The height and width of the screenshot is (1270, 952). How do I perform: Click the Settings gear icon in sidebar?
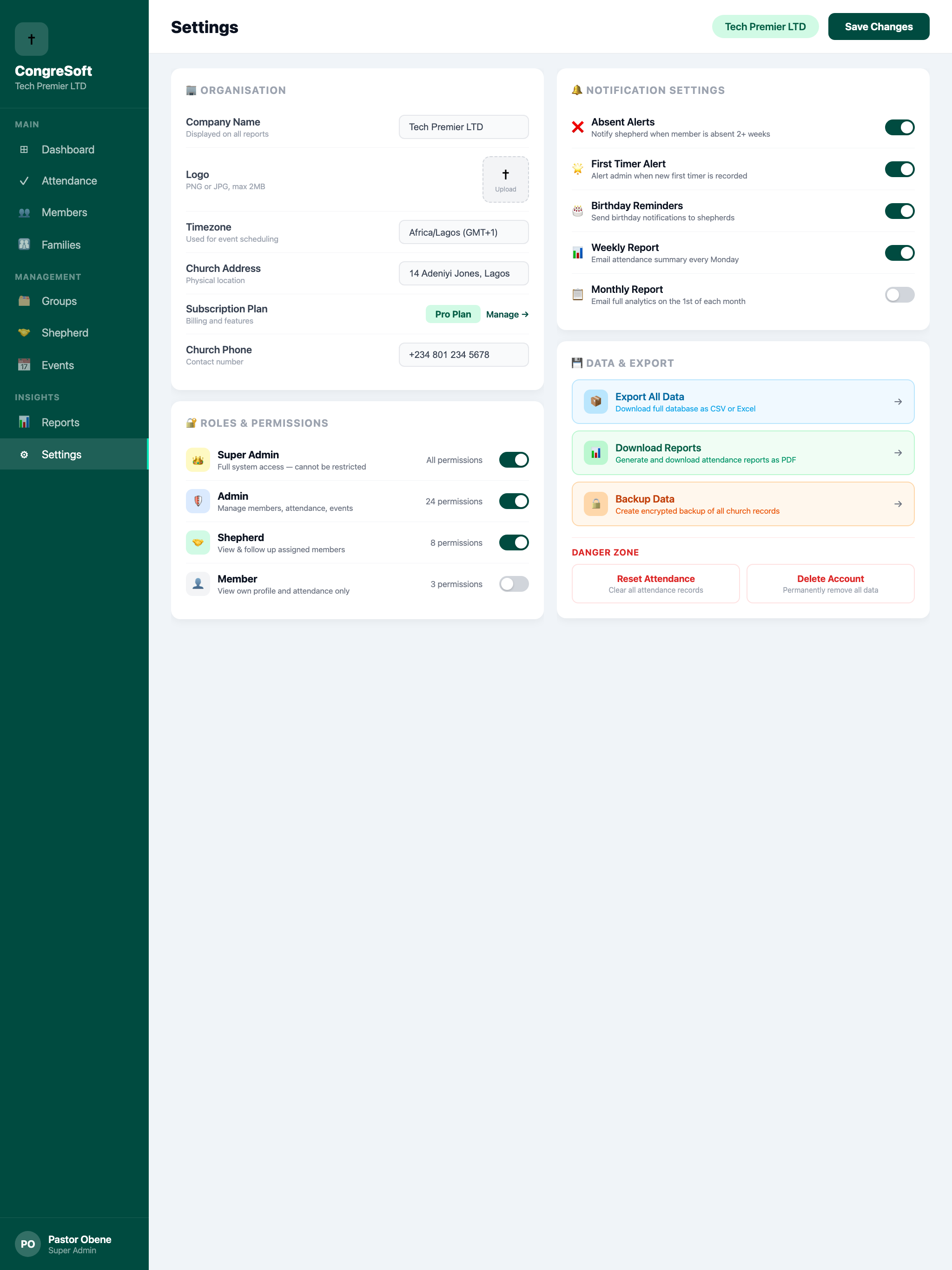24,455
